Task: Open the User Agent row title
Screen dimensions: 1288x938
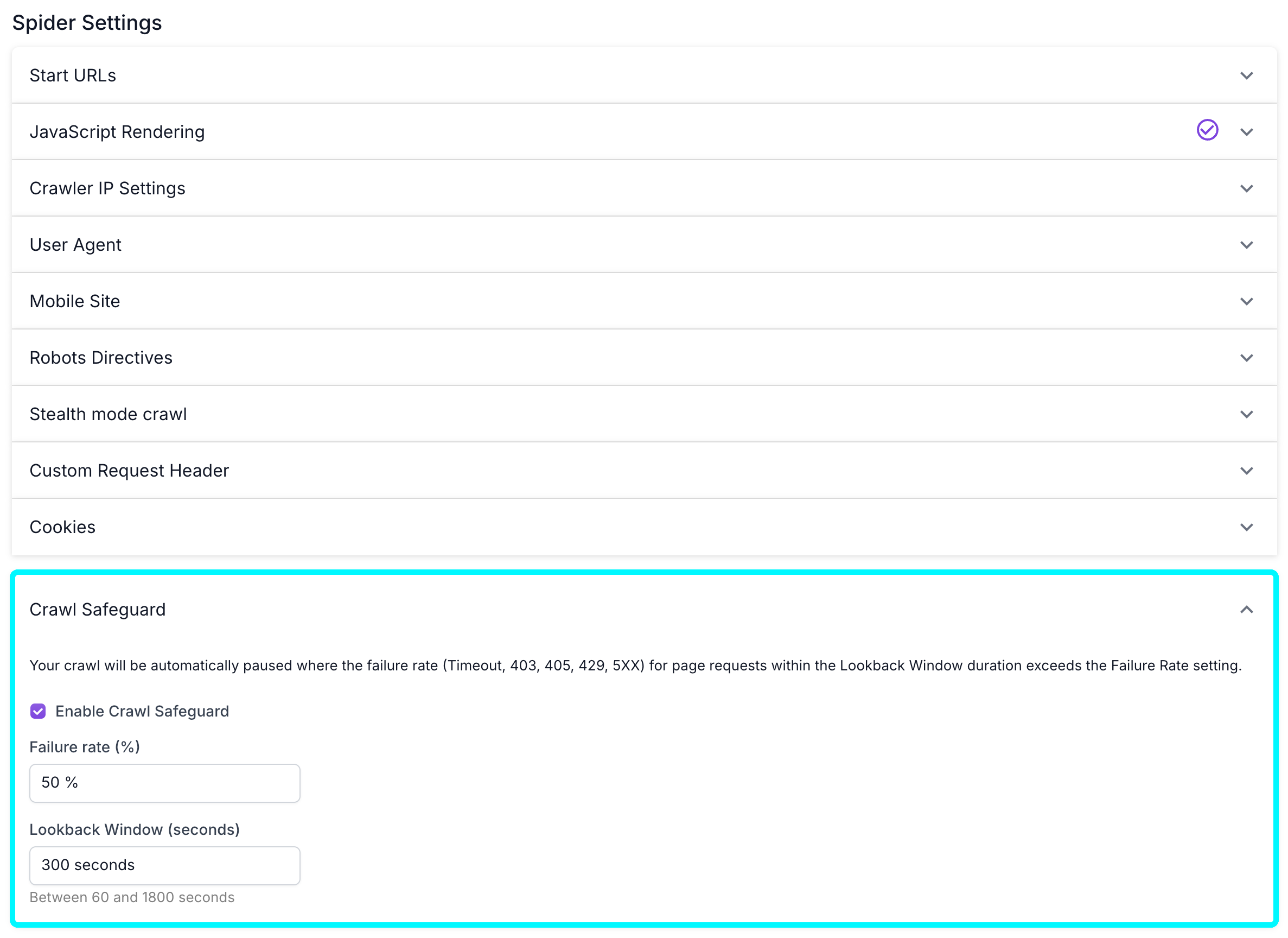Action: (x=75, y=245)
